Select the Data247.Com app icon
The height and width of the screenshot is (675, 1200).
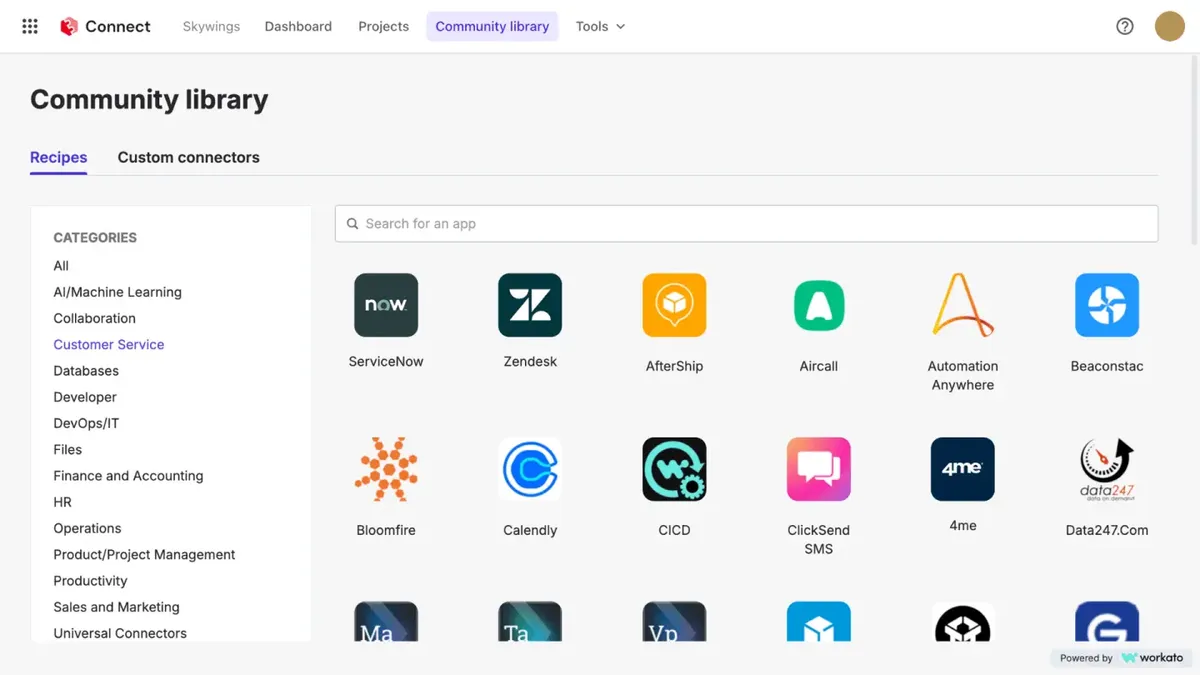pos(1107,469)
